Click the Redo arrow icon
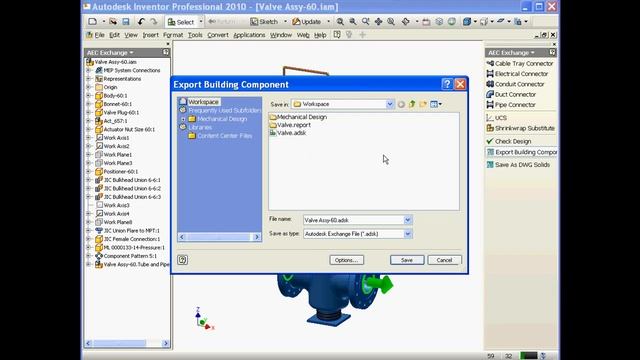The width and height of the screenshot is (640, 360). pyautogui.click(x=154, y=22)
